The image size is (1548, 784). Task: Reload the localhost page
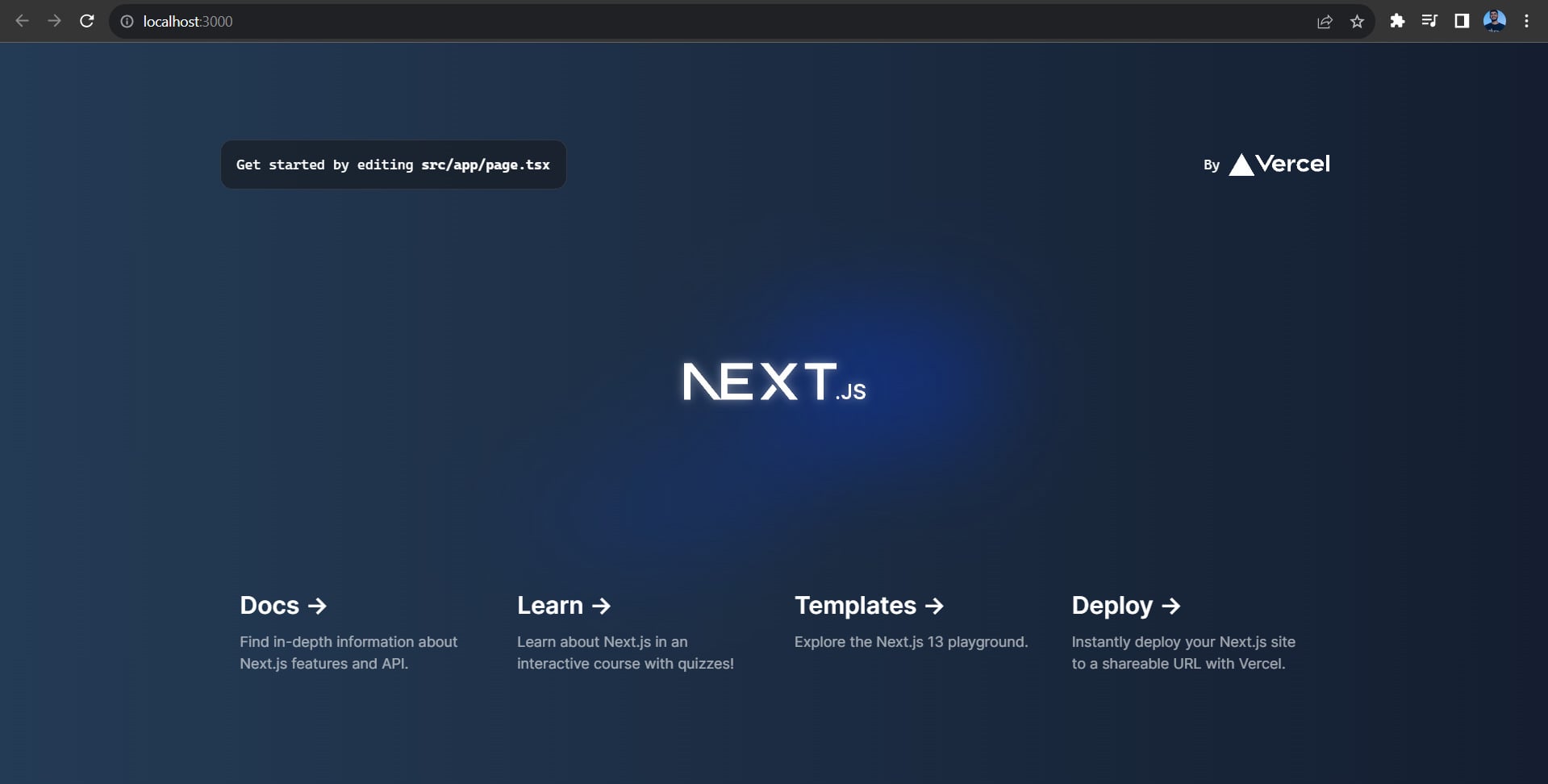point(87,21)
